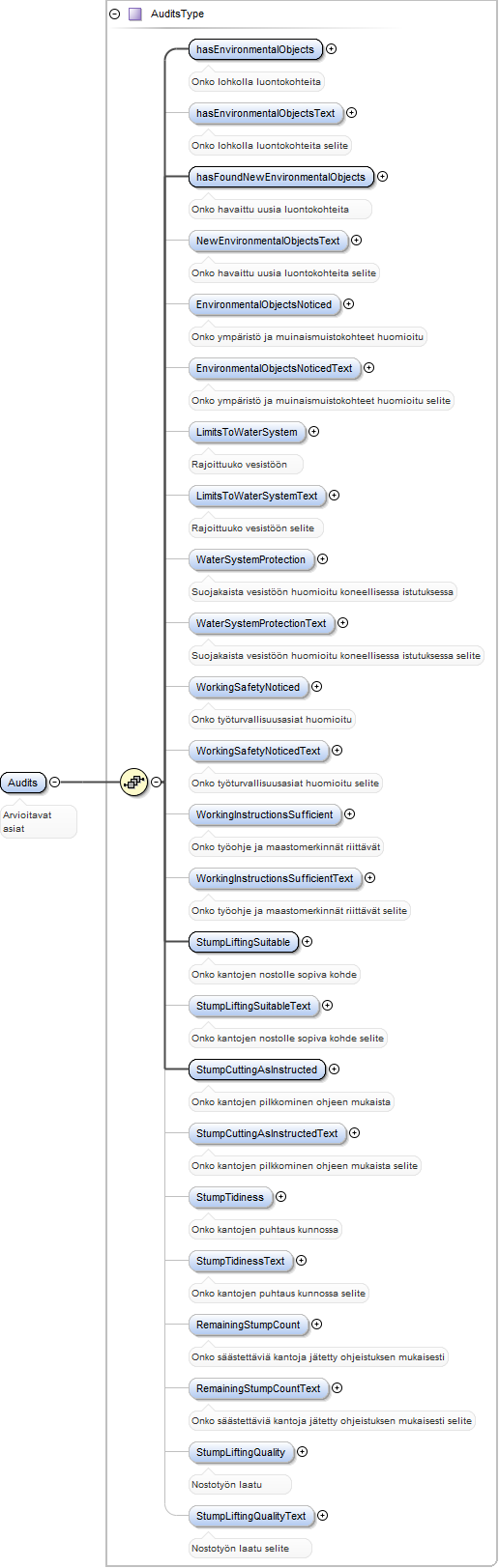Select the StumpLiftingSuitableText element
This screenshot has width=499, height=1568.
point(253,1006)
